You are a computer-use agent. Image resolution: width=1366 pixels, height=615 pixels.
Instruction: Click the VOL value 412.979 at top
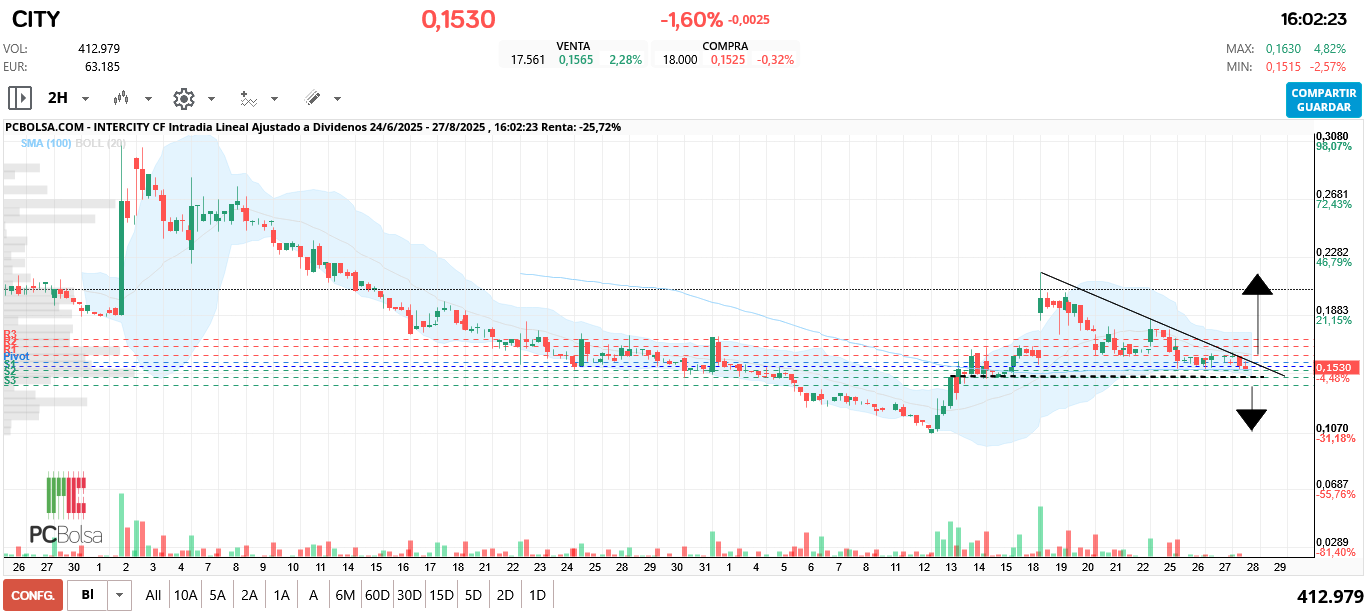[x=99, y=48]
